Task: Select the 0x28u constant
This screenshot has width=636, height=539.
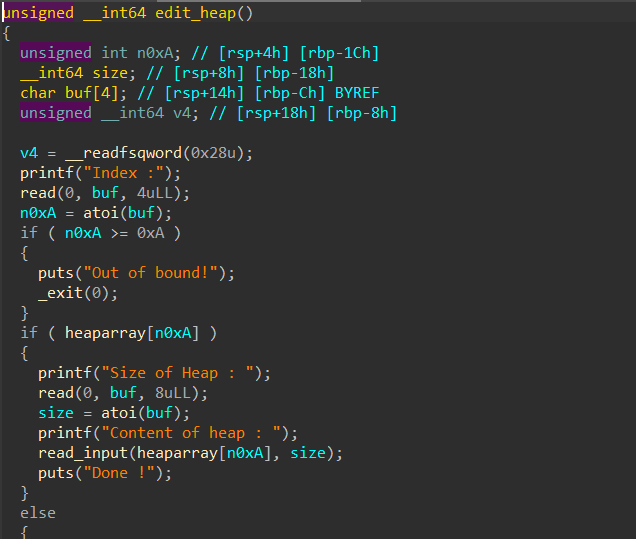Action: (213, 153)
